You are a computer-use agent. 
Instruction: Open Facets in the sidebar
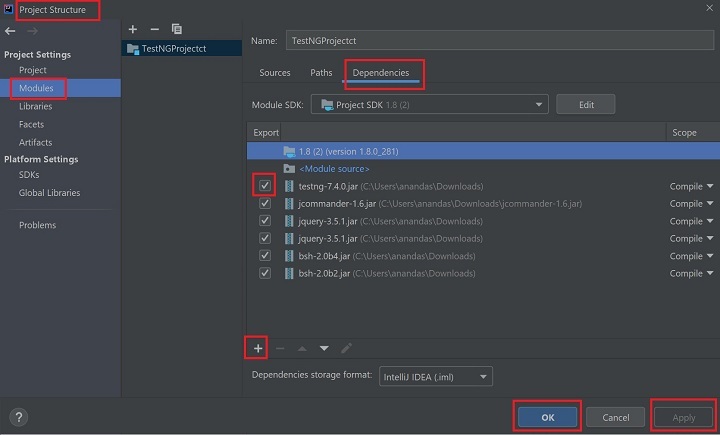pyautogui.click(x=31, y=124)
